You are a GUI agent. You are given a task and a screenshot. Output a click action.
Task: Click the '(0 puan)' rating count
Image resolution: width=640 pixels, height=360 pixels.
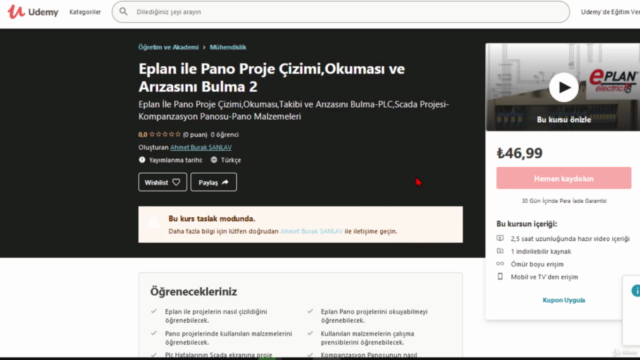(x=195, y=134)
